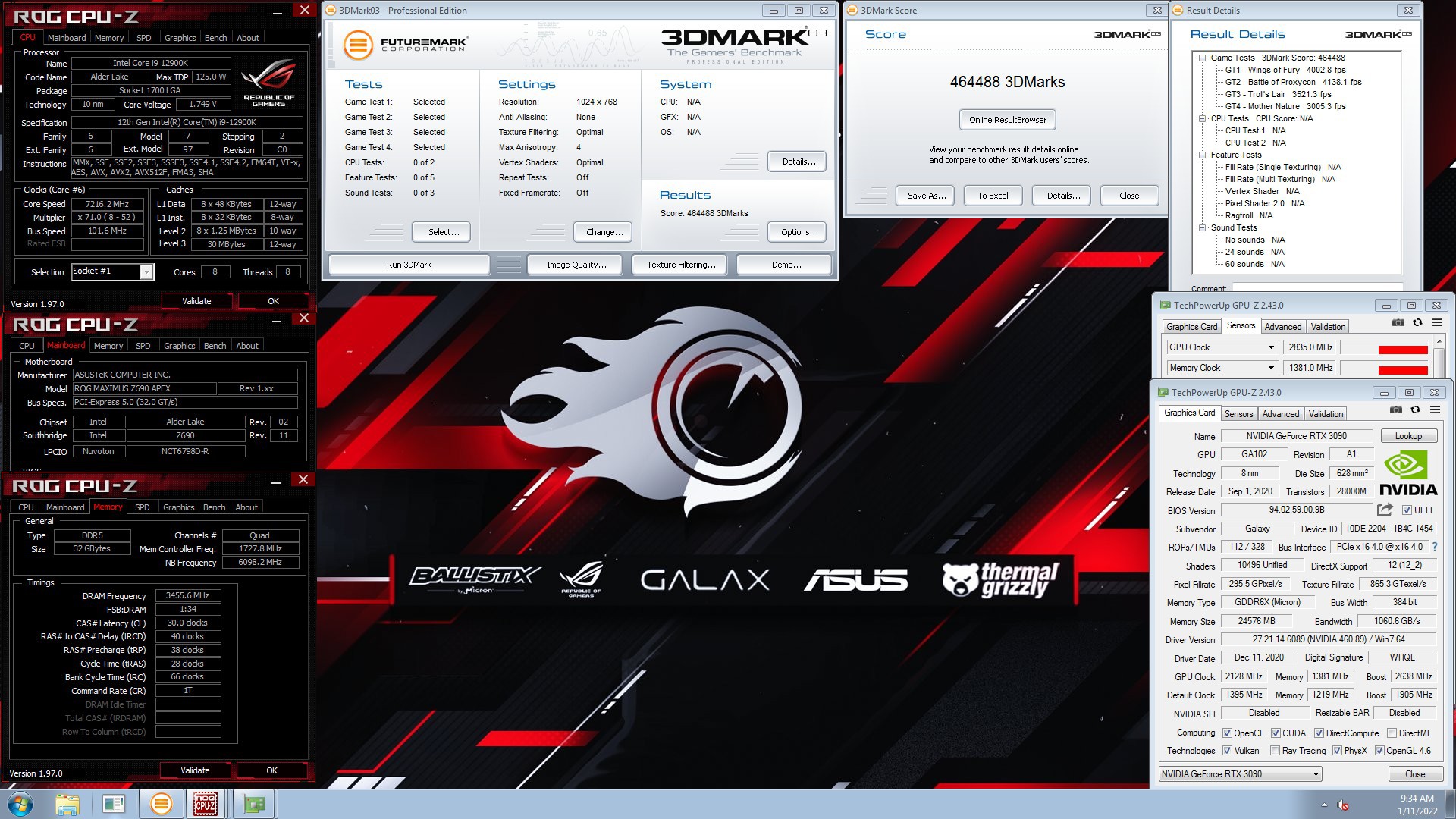Take screenshot in front GPU-Z window

(1395, 410)
